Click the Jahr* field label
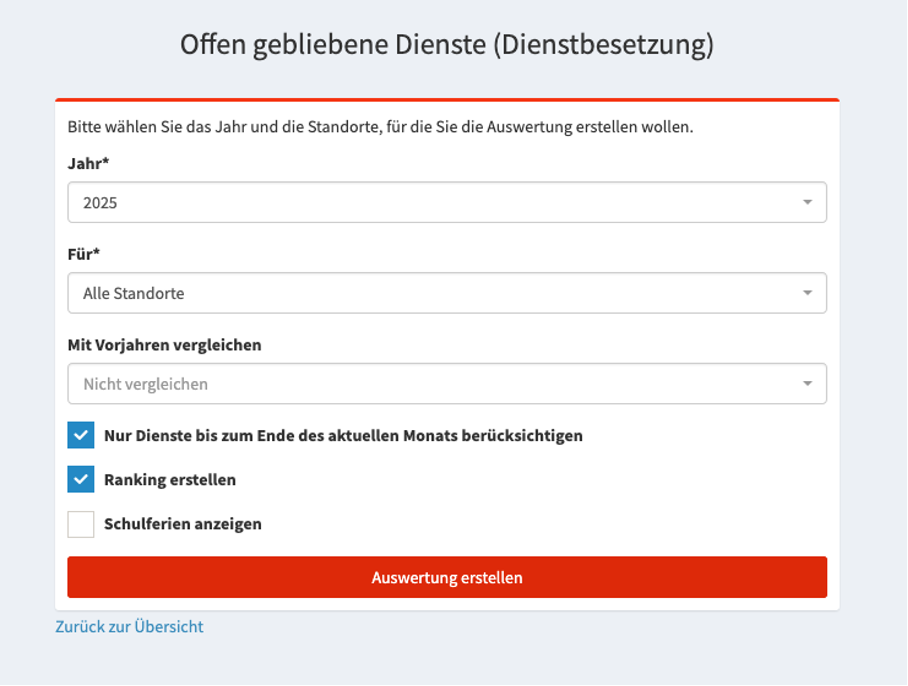This screenshot has height=686, width=908. [88, 164]
